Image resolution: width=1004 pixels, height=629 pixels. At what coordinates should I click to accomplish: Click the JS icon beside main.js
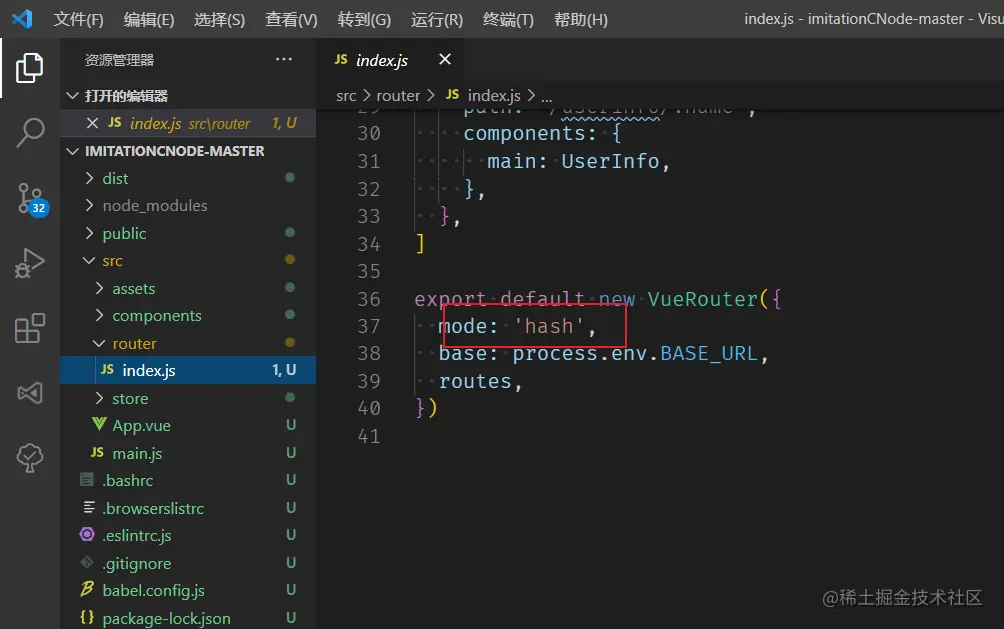(97, 452)
